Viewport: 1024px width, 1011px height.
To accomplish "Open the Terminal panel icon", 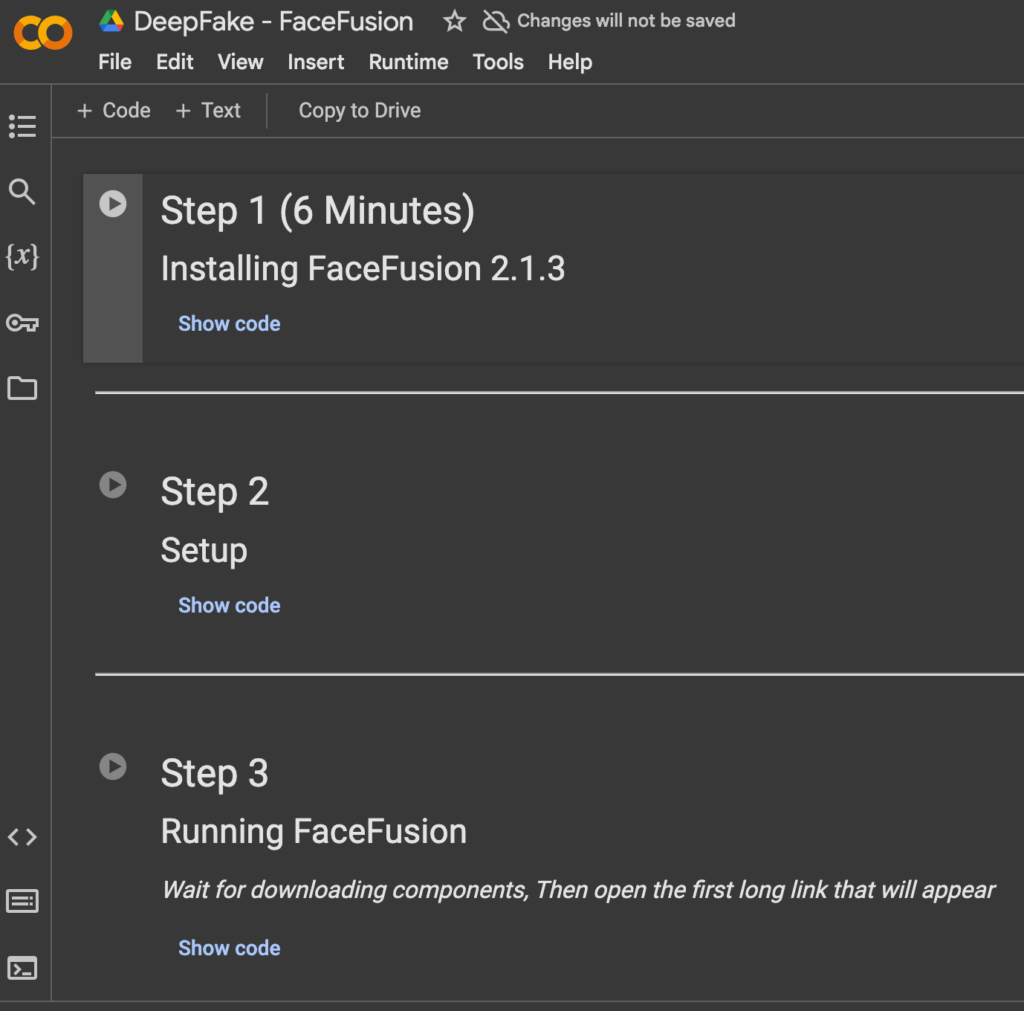I will (x=22, y=968).
